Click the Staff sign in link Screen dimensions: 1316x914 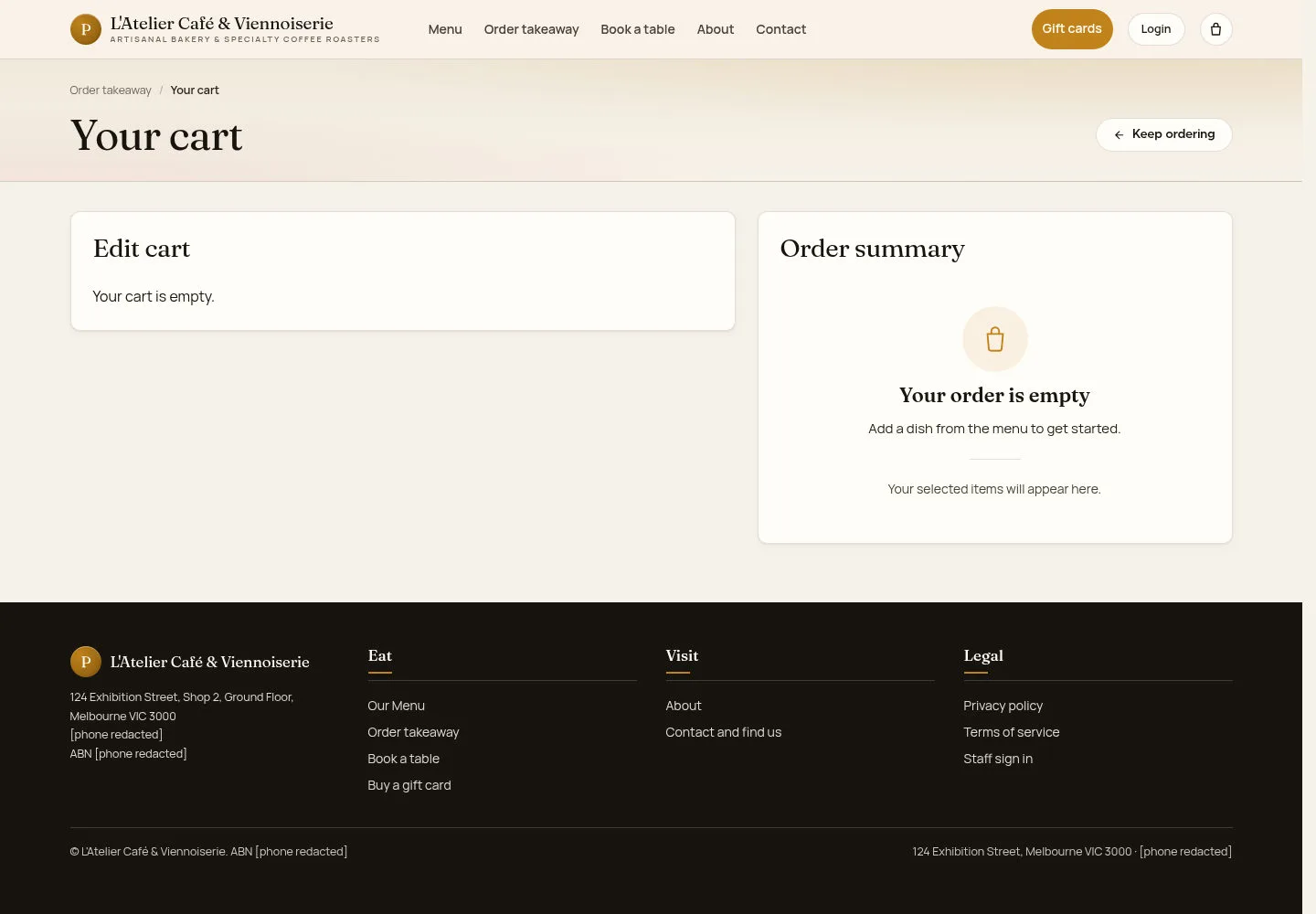coord(998,759)
